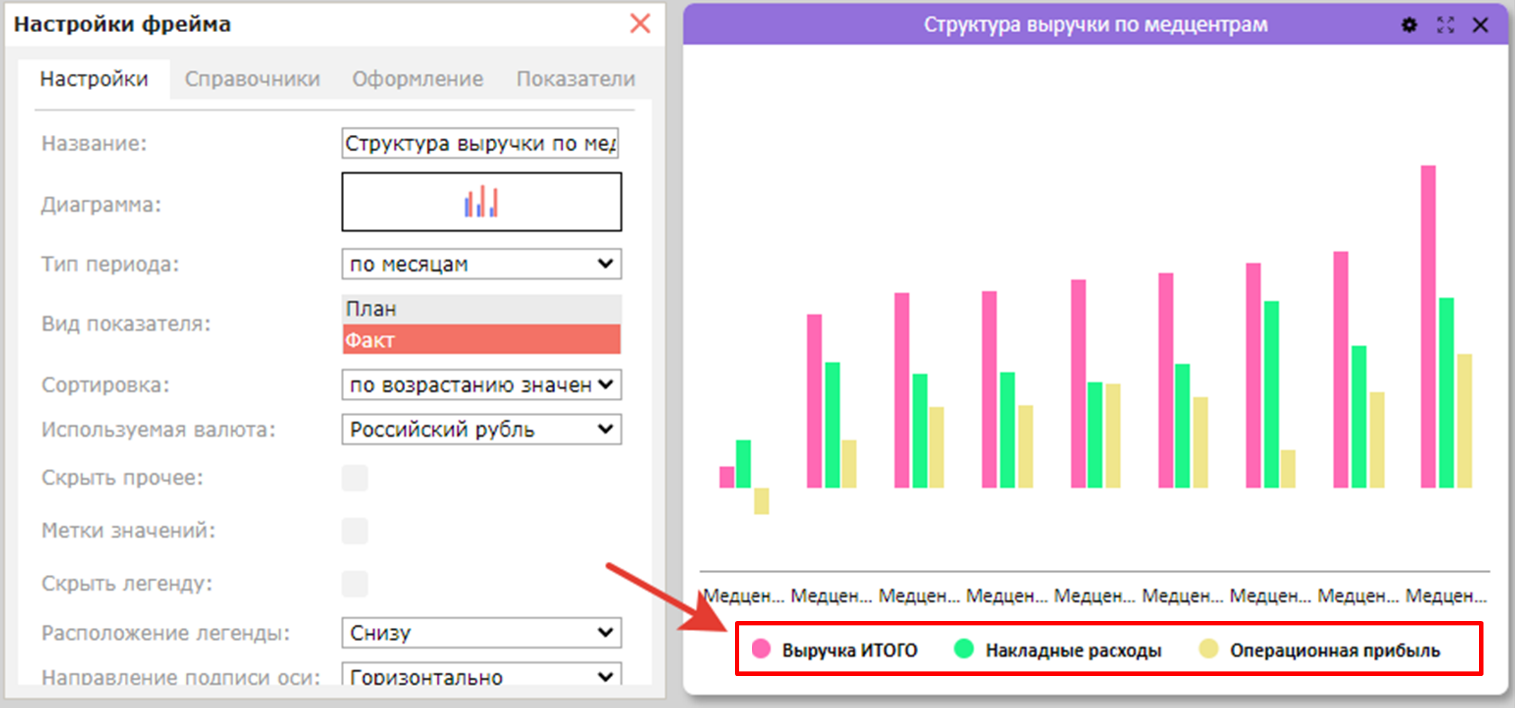Close the Структура выручки chart frame
This screenshot has width=1515, height=708.
(x=1481, y=25)
